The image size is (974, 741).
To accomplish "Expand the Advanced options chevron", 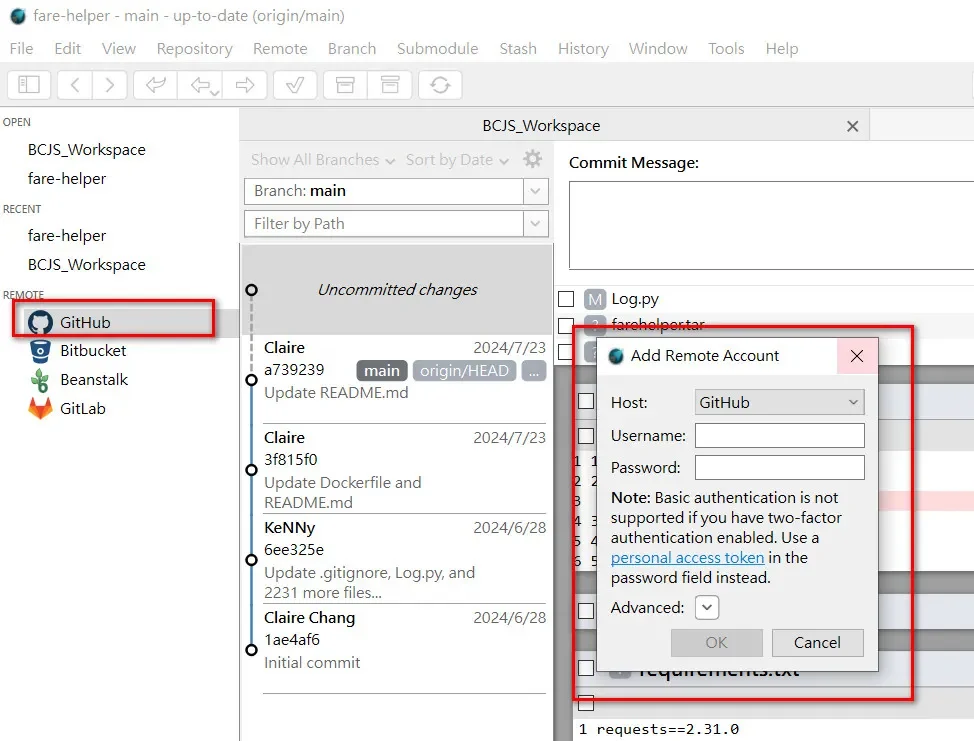I will pyautogui.click(x=707, y=607).
